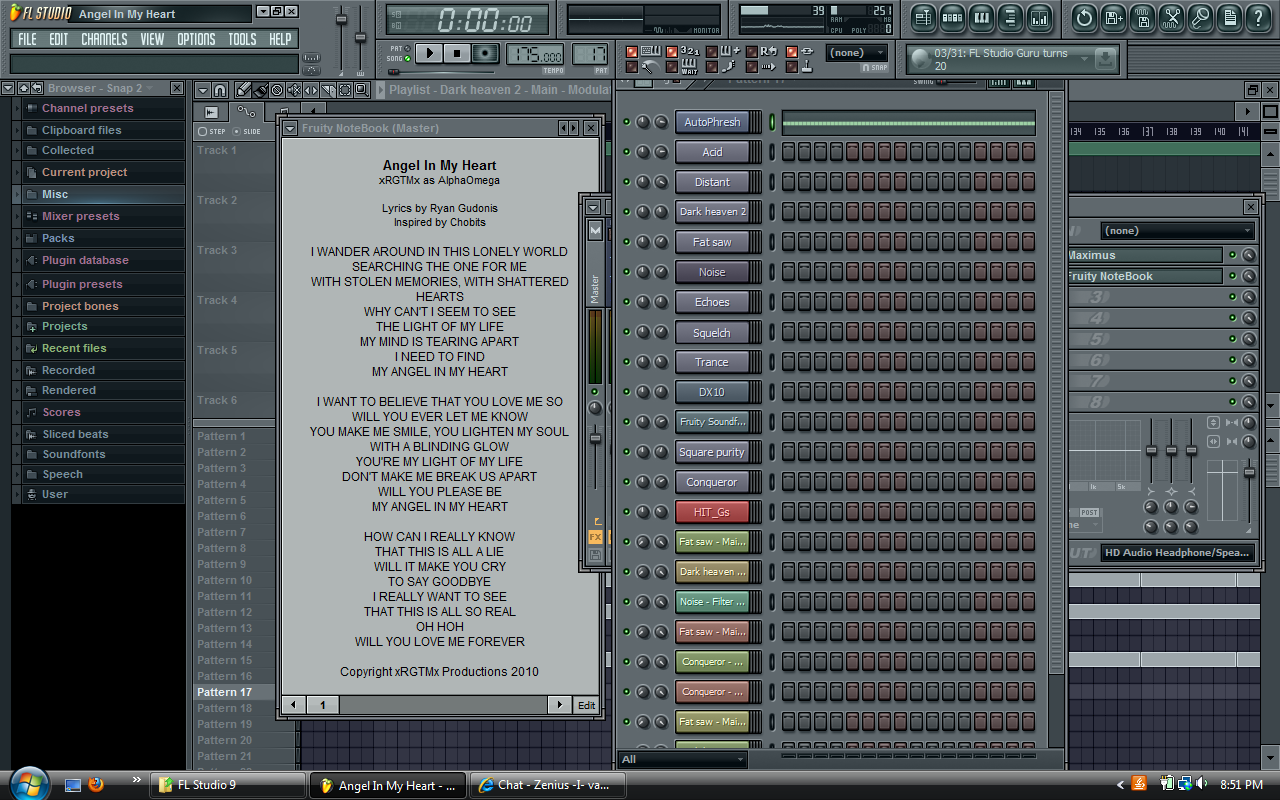Choose the Select tool in Playlist toolbar
This screenshot has height=800, width=1280.
[345, 90]
